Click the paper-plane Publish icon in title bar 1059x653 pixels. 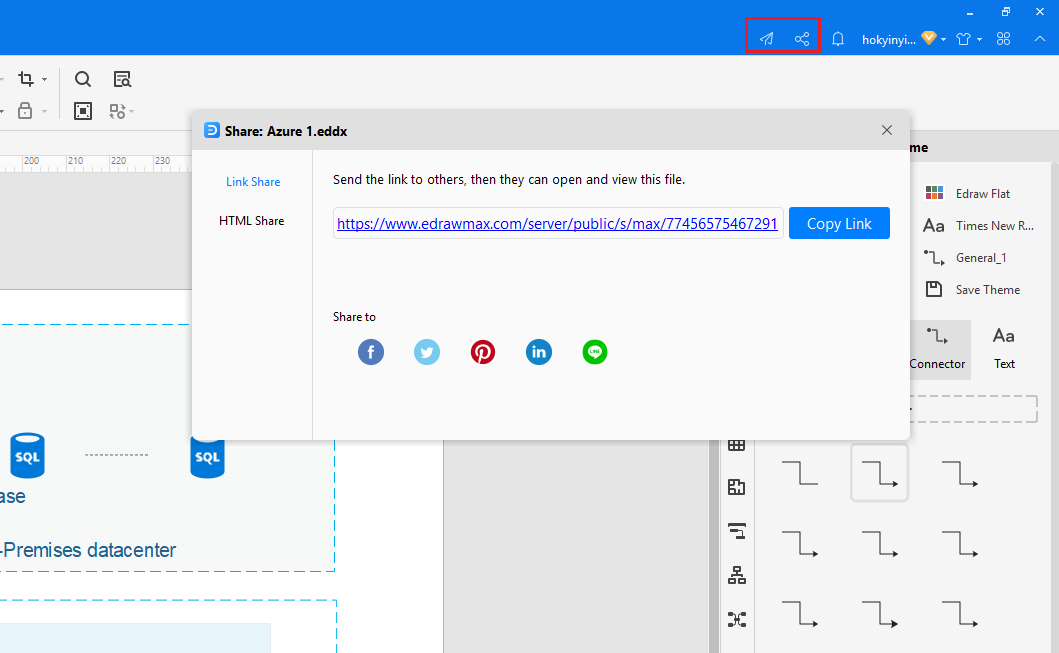(766, 38)
